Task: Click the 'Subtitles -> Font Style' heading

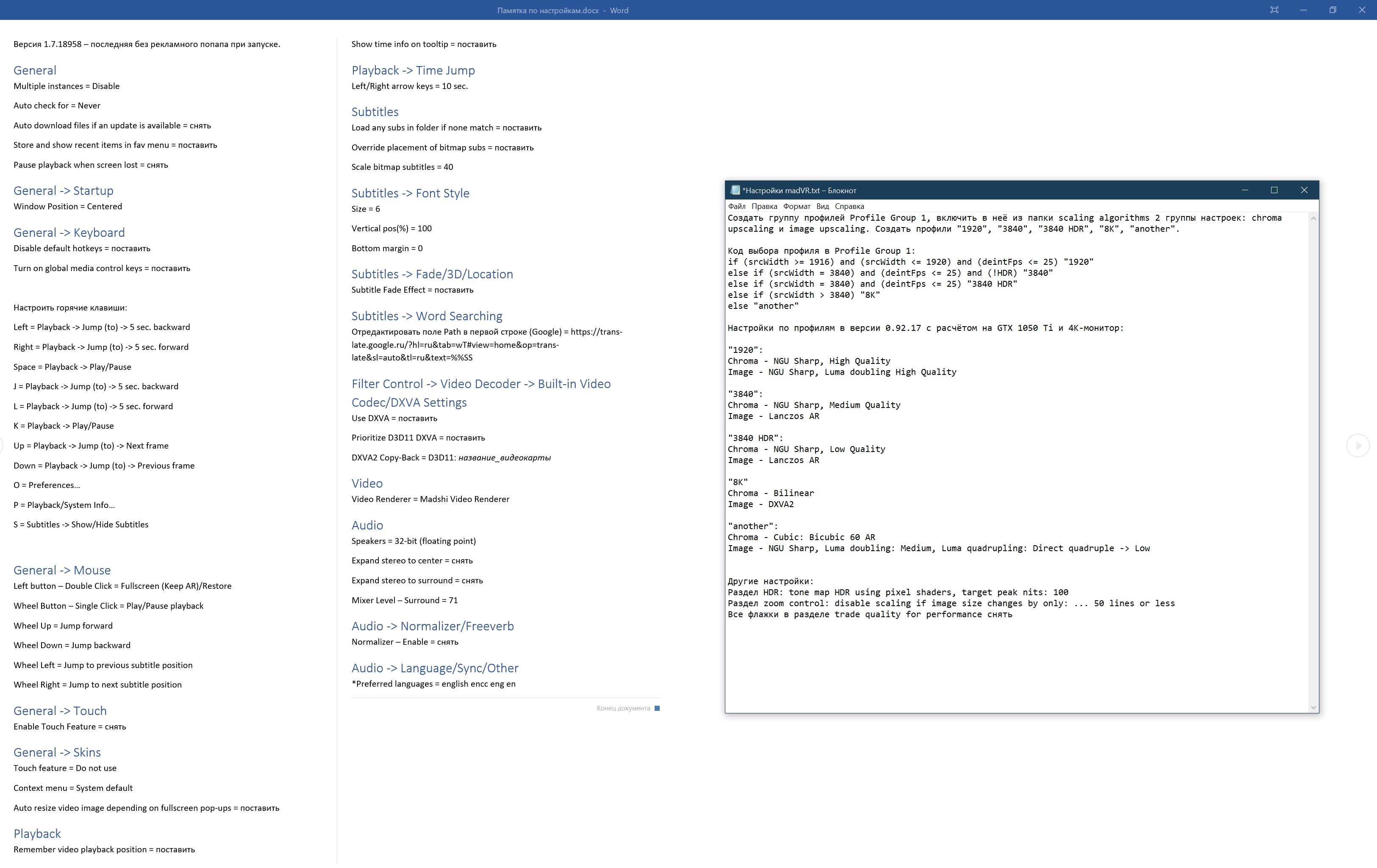Action: (x=410, y=193)
